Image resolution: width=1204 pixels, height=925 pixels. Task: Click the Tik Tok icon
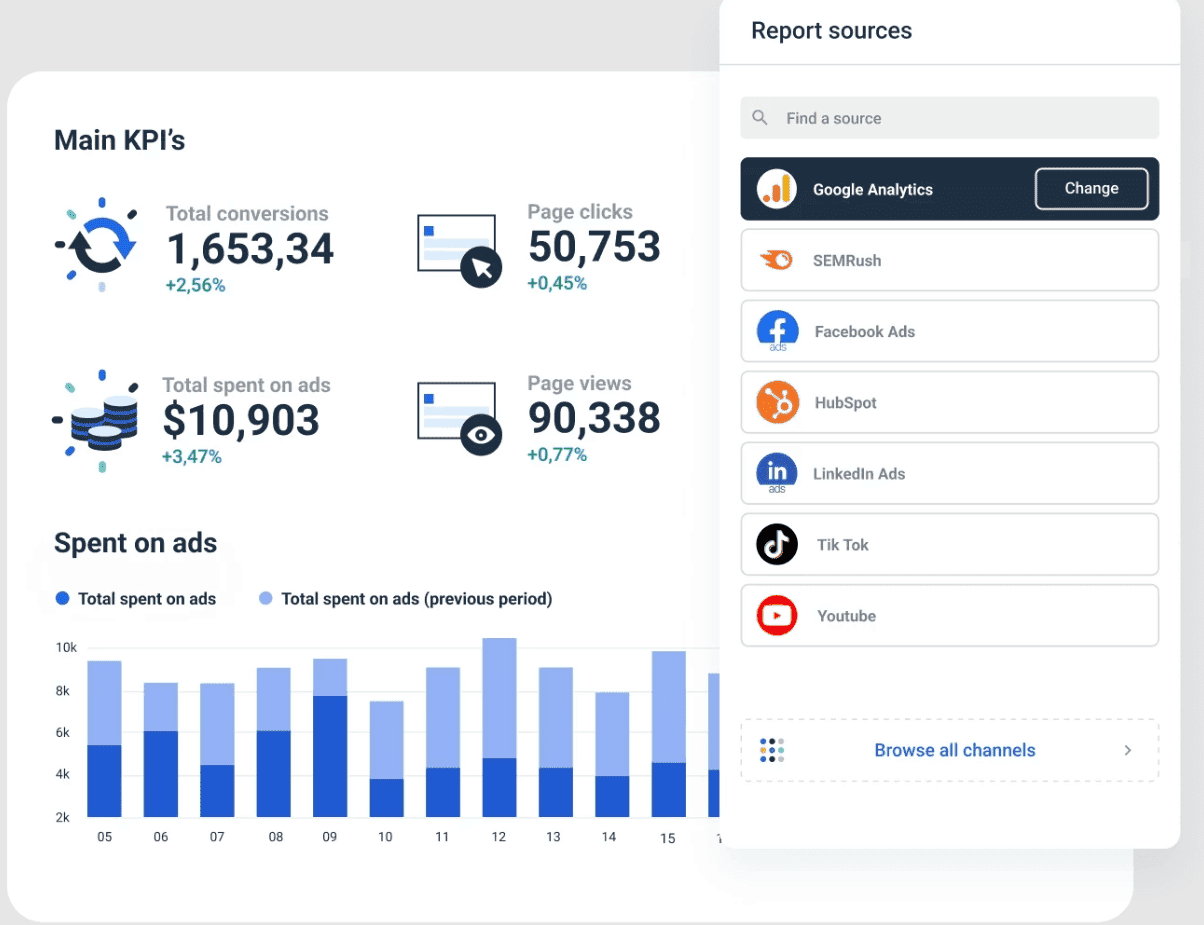777,544
